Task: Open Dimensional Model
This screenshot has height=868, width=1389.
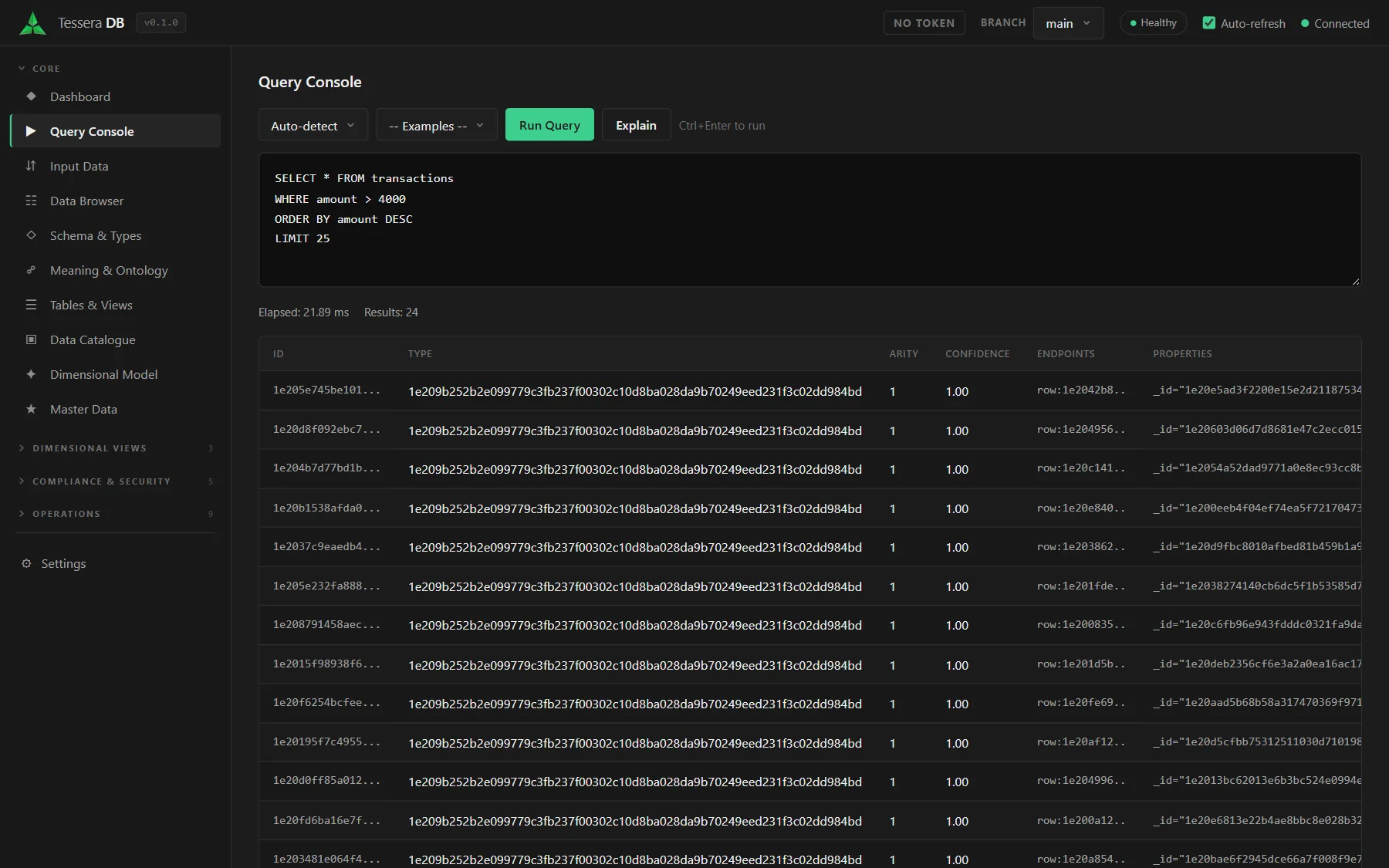Action: pyautogui.click(x=116, y=374)
